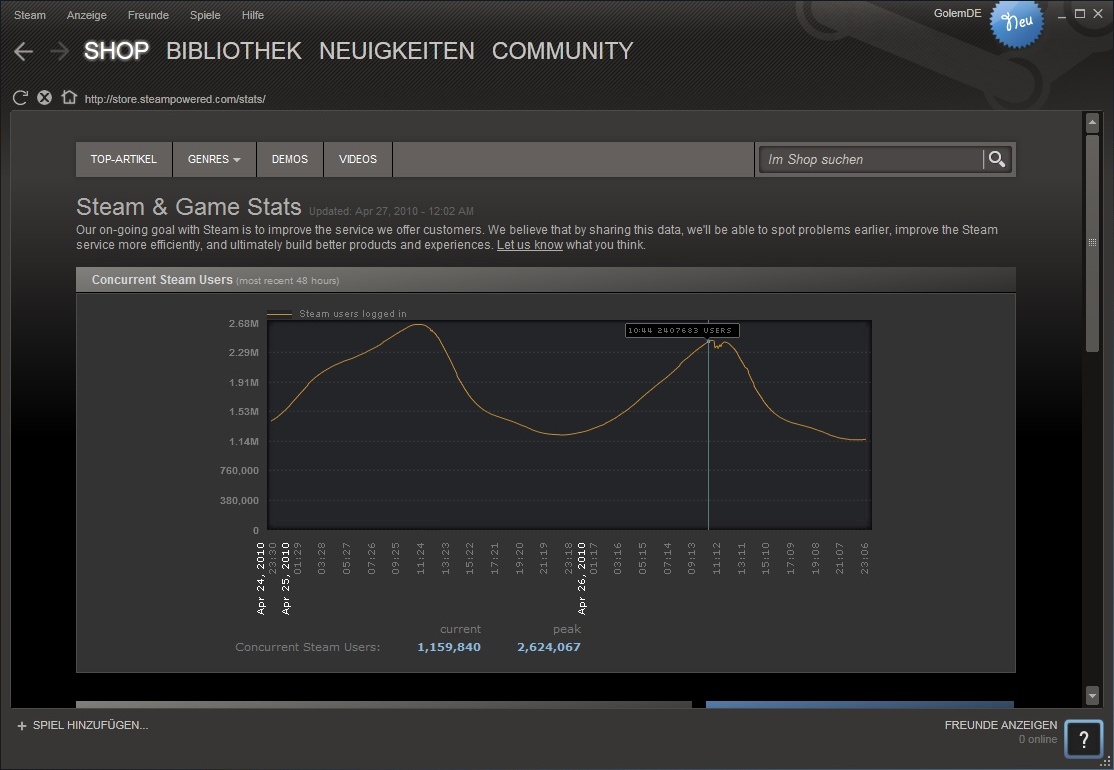
Task: Close the Steam window
Action: 1098,13
